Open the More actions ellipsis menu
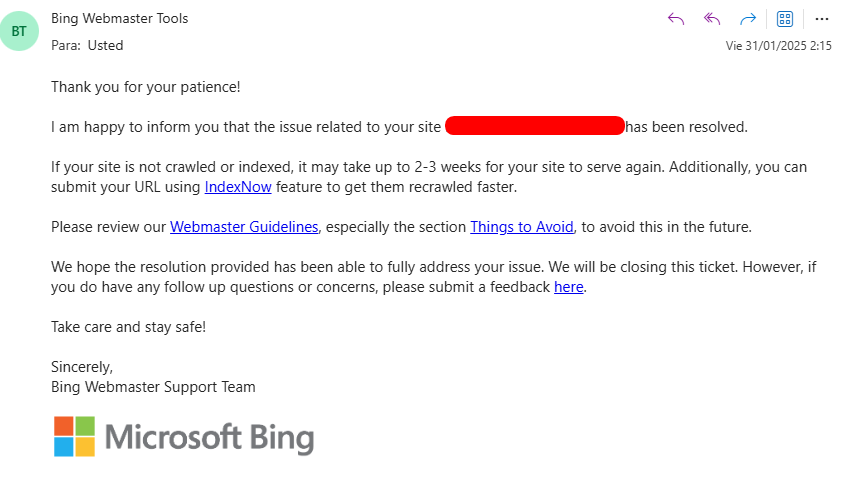 pos(822,19)
